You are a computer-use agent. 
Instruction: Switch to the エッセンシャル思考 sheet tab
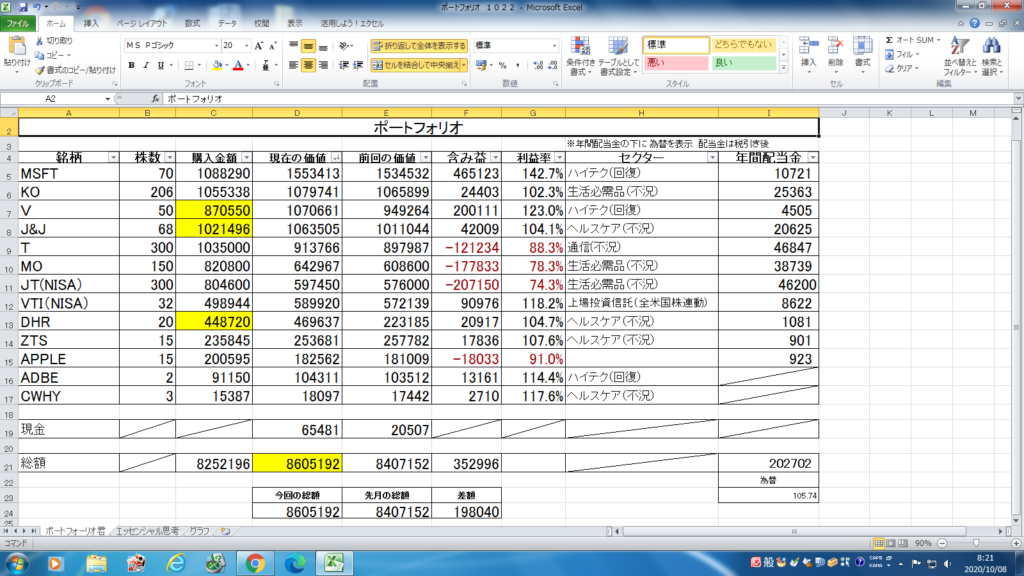[147, 532]
